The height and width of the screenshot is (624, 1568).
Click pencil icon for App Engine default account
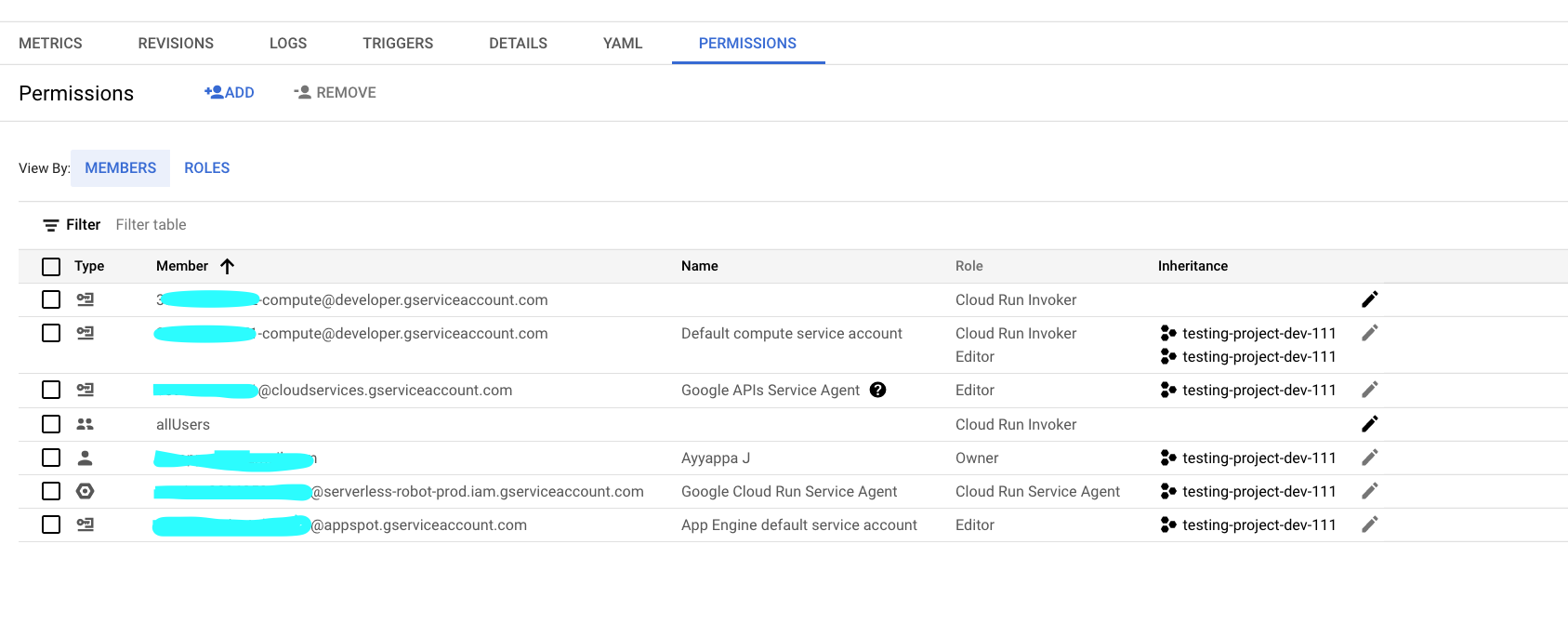coord(1369,524)
